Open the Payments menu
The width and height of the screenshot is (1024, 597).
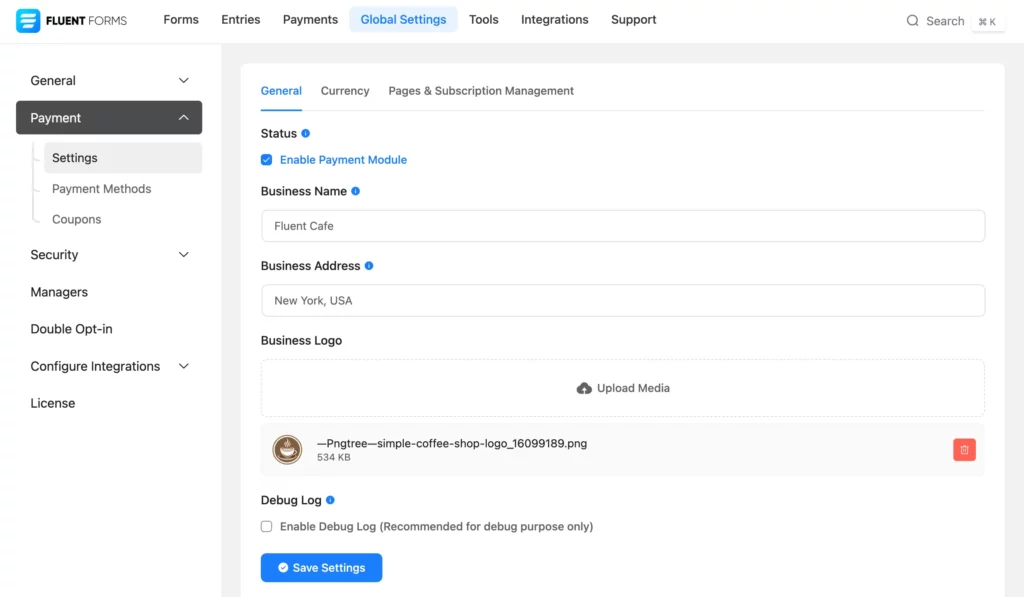pos(310,20)
